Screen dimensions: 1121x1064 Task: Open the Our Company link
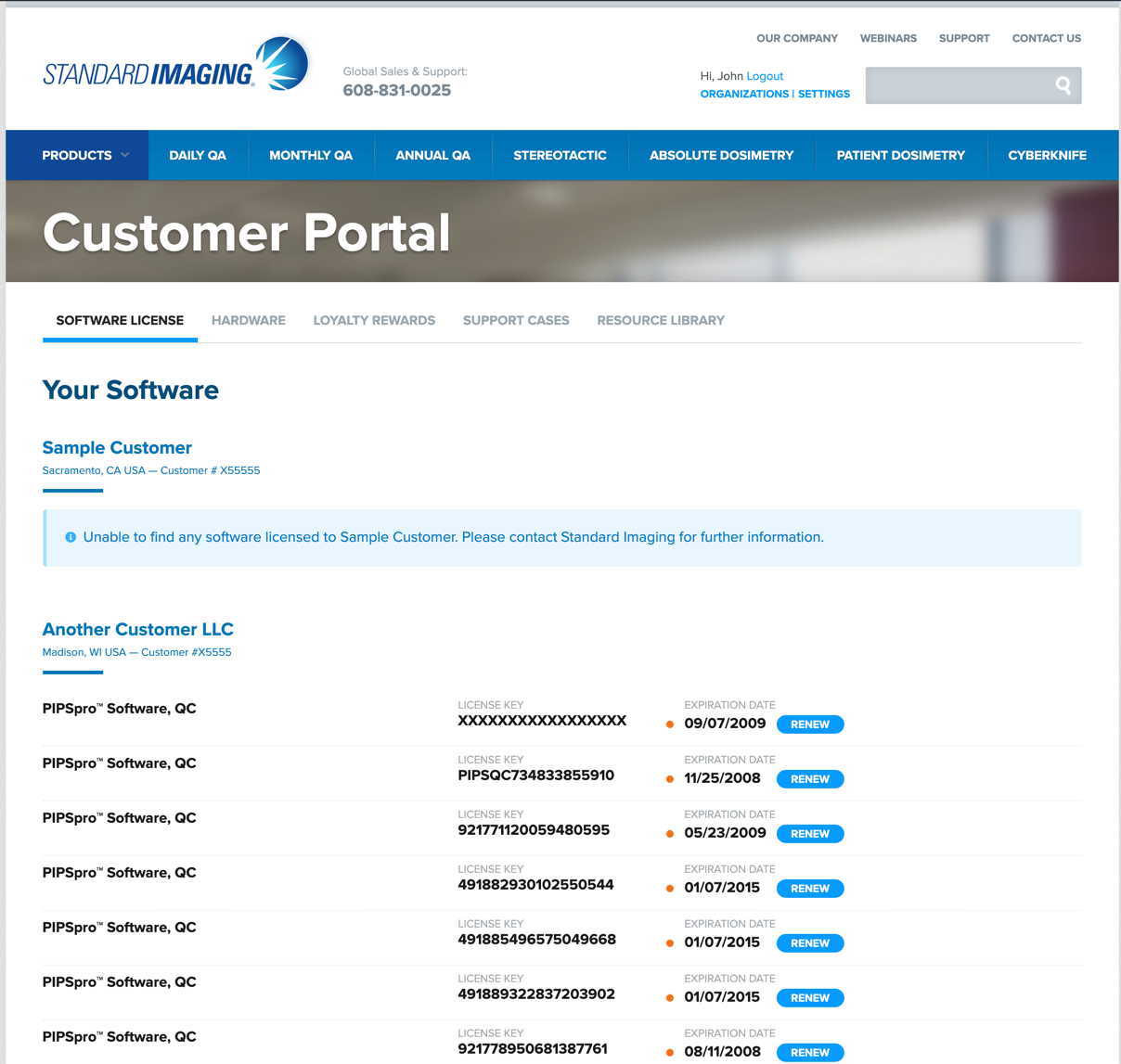coord(797,38)
